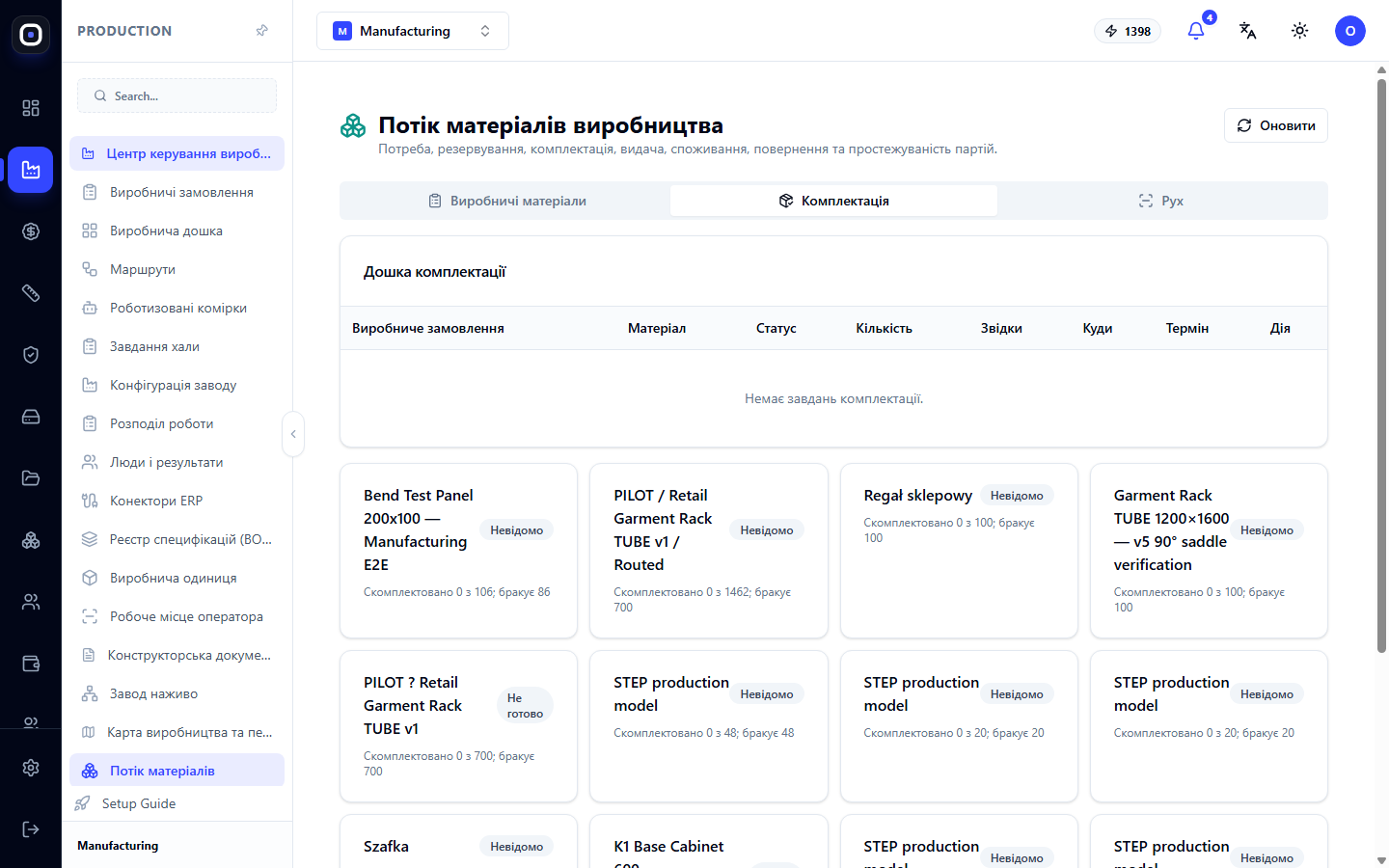
Task: Toggle the light/dark theme sun icon
Action: (1300, 31)
